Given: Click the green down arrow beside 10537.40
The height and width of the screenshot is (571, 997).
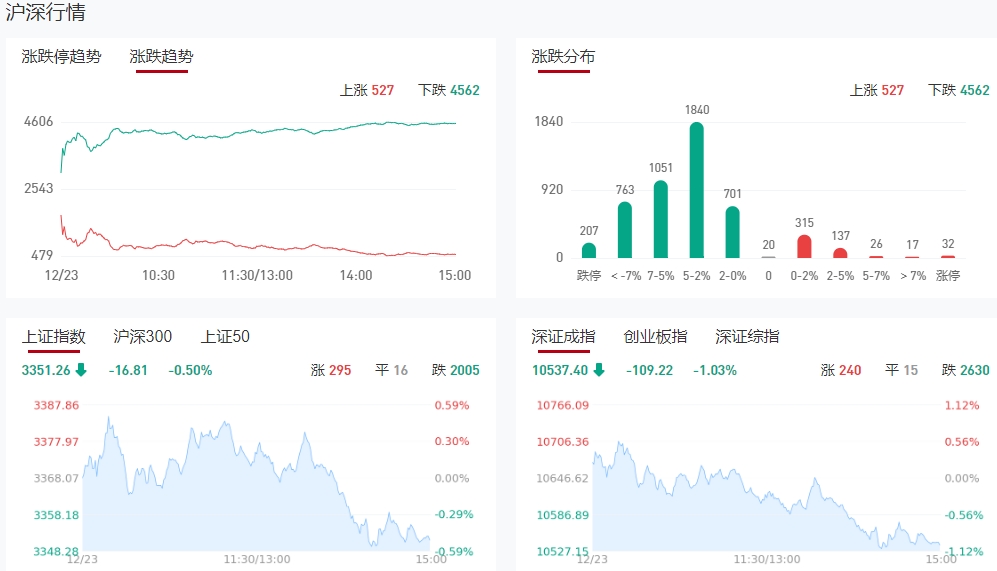Looking at the screenshot, I should click(x=599, y=369).
